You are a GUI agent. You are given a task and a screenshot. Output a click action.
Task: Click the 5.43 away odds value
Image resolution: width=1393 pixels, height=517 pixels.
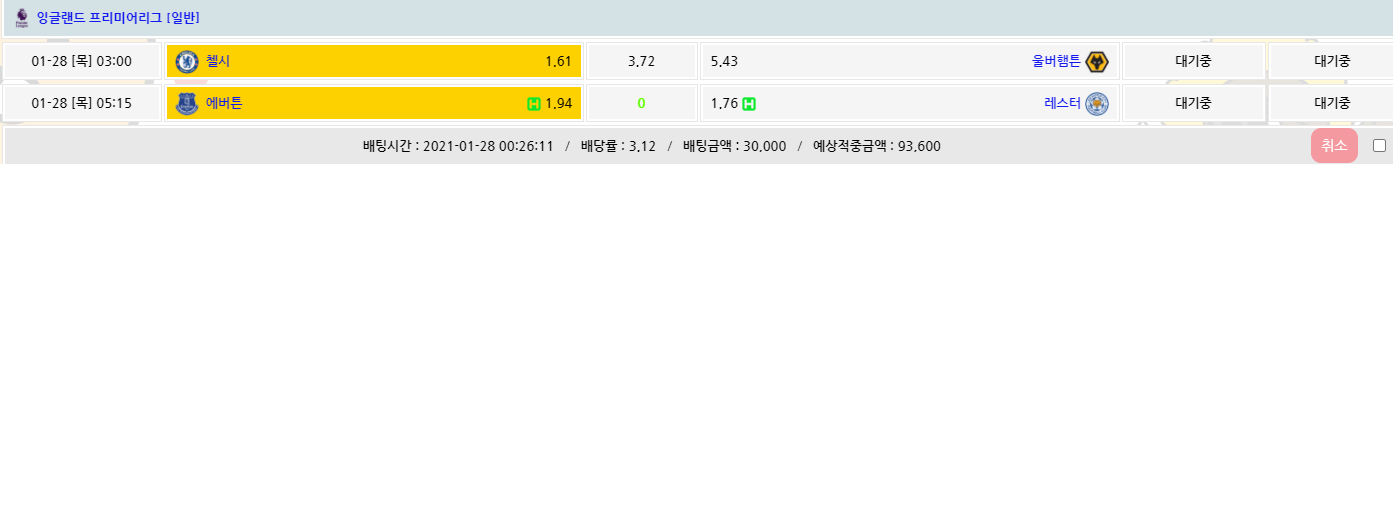(724, 62)
